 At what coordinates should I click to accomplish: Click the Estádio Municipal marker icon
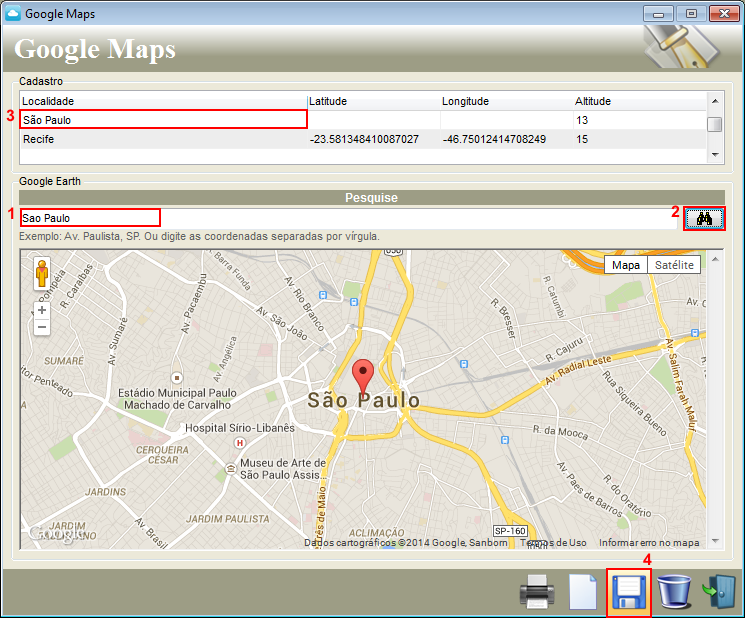[x=177, y=378]
